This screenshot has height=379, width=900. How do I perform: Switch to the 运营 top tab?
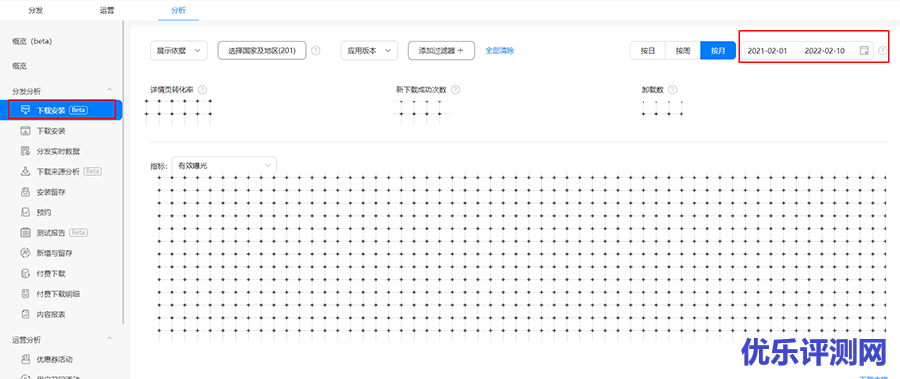click(107, 10)
